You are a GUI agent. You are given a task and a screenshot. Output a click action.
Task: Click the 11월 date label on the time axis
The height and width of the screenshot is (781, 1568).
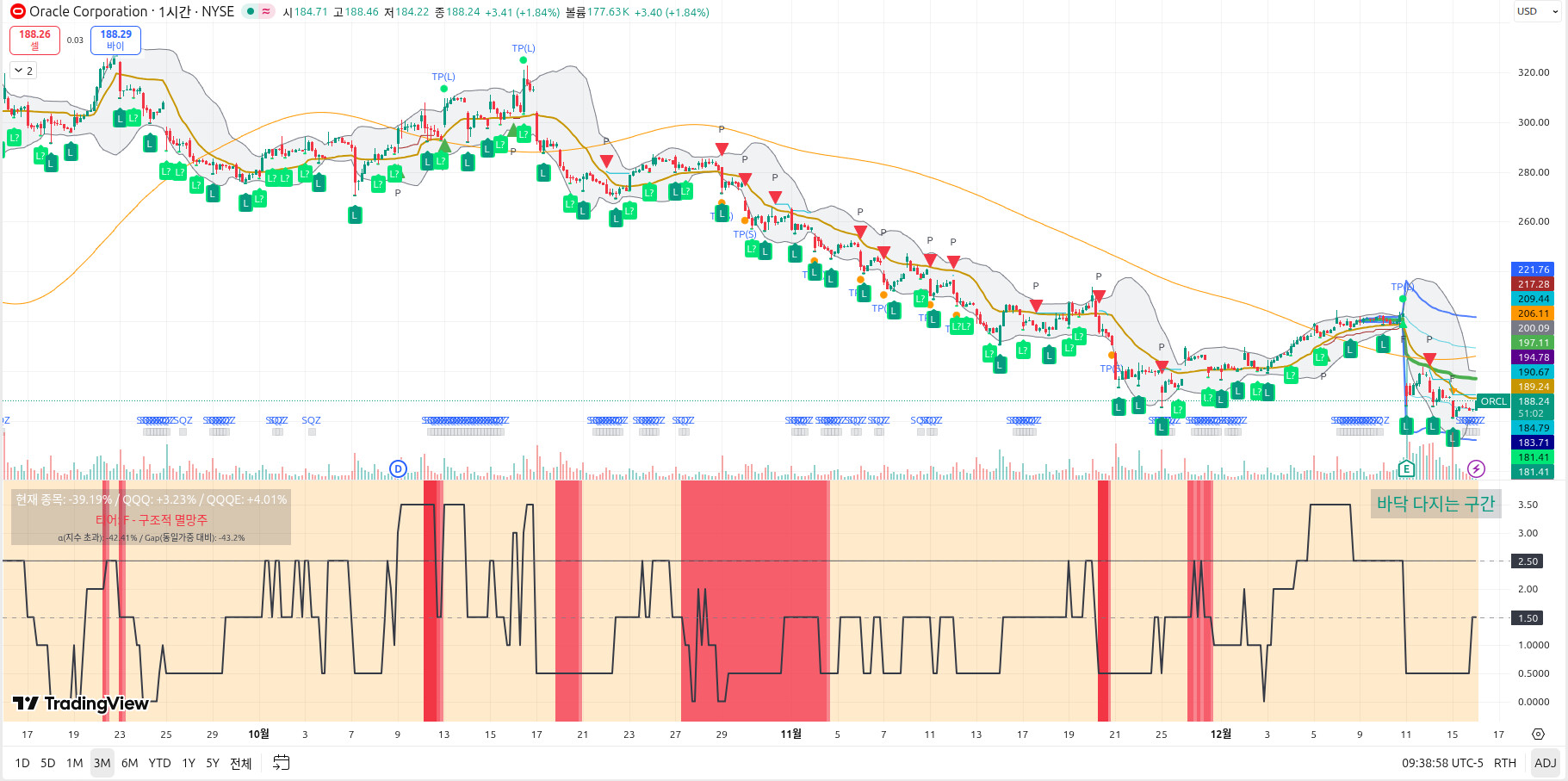790,734
